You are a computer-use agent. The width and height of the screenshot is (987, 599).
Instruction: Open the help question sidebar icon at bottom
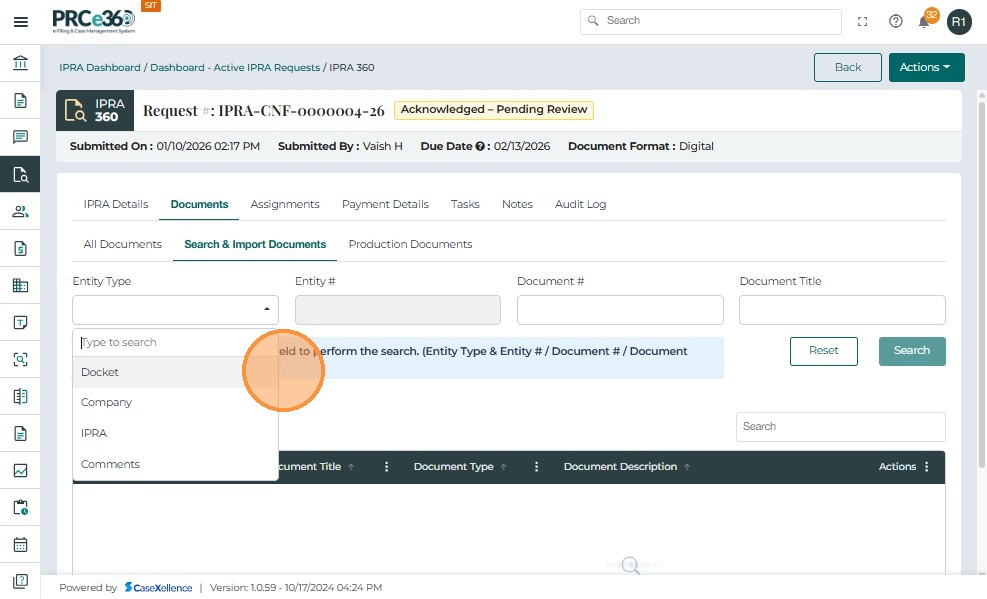pyautogui.click(x=20, y=581)
